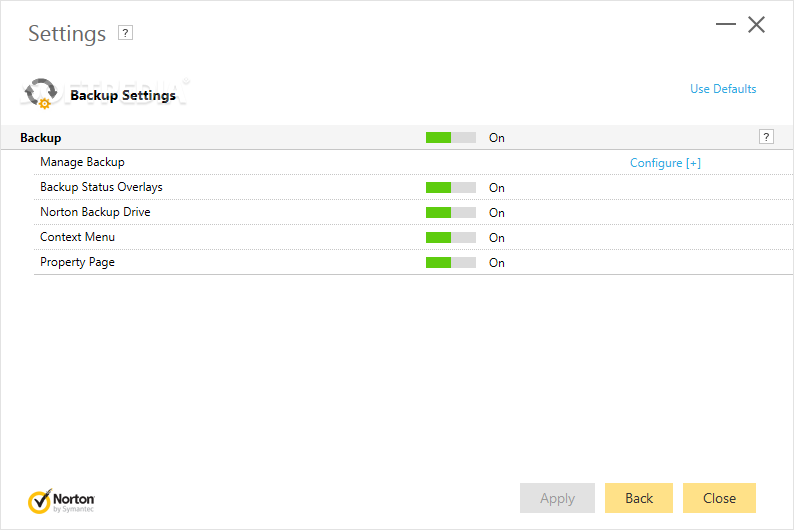Switch off the Context Menu toggle
The height and width of the screenshot is (530, 794).
pyautogui.click(x=450, y=238)
